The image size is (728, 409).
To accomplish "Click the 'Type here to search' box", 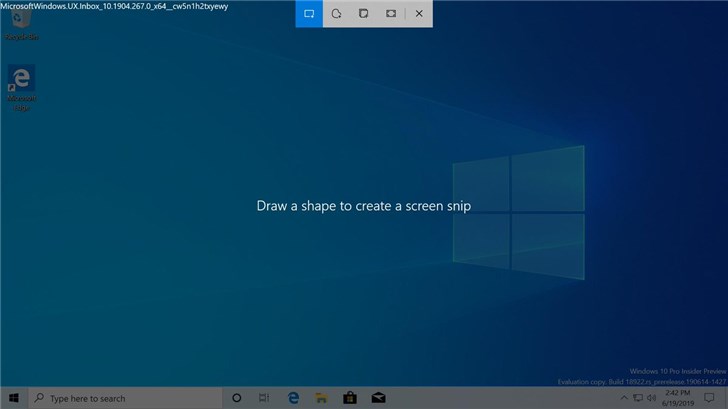I will pos(125,398).
